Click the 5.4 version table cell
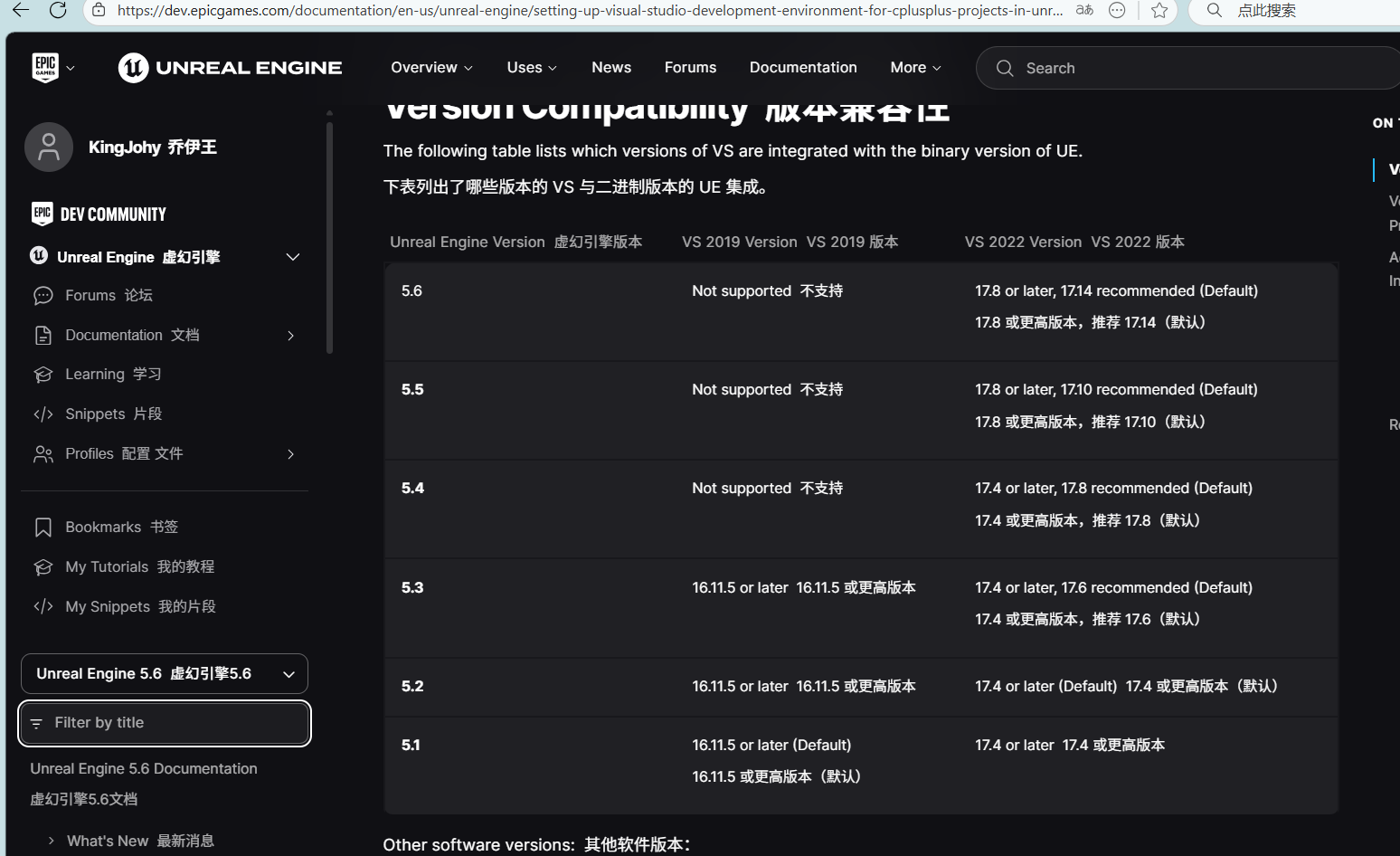Viewport: 1400px width, 856px height. pyautogui.click(x=412, y=488)
